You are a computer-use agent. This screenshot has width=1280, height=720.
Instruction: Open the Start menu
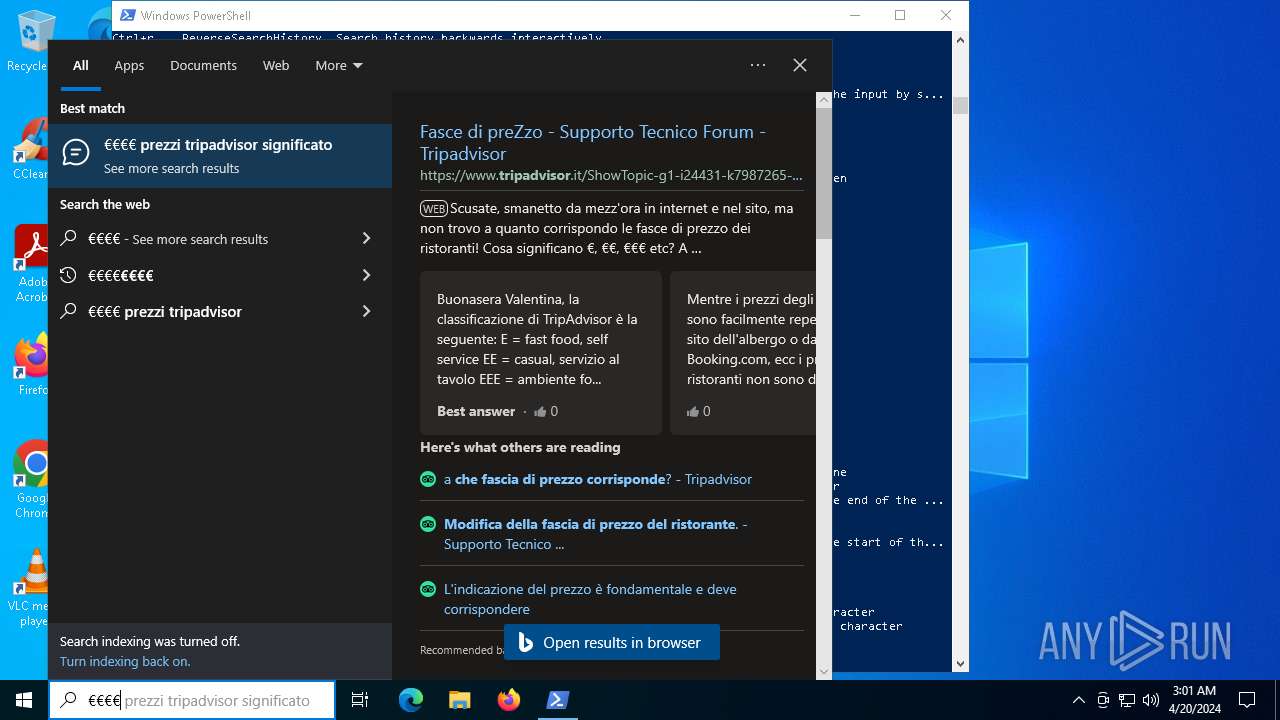coord(24,700)
